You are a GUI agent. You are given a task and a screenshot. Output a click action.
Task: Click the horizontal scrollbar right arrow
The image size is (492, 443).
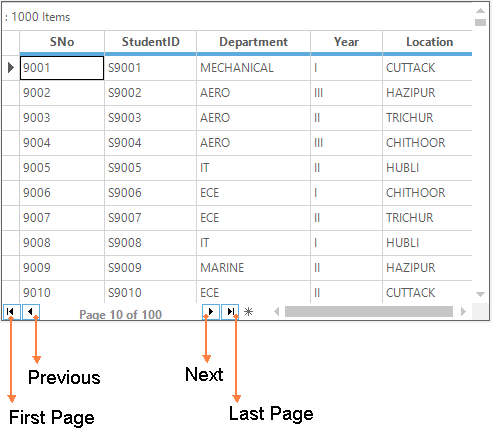463,312
